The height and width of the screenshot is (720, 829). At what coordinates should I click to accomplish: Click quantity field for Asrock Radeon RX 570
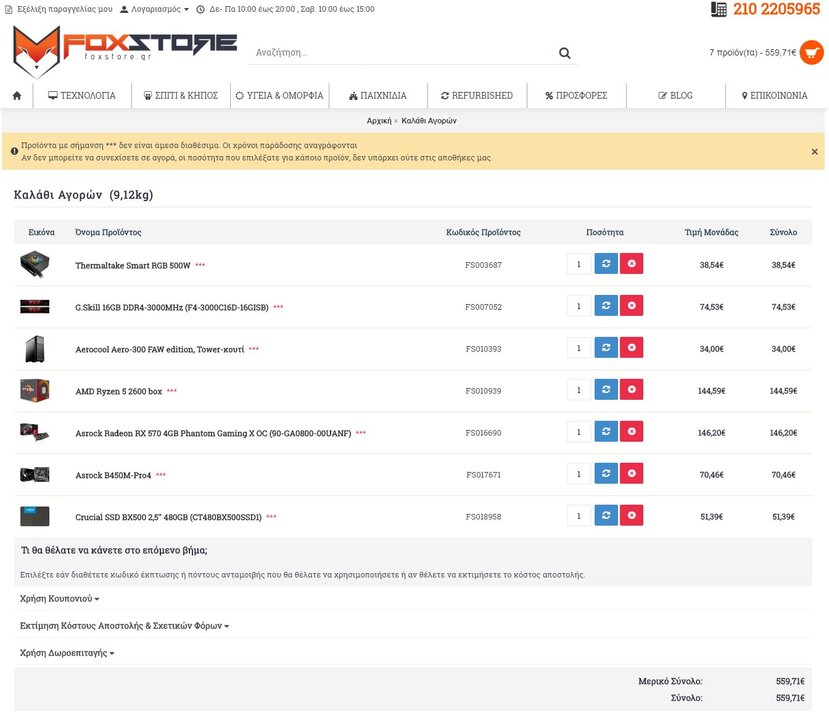click(x=579, y=432)
